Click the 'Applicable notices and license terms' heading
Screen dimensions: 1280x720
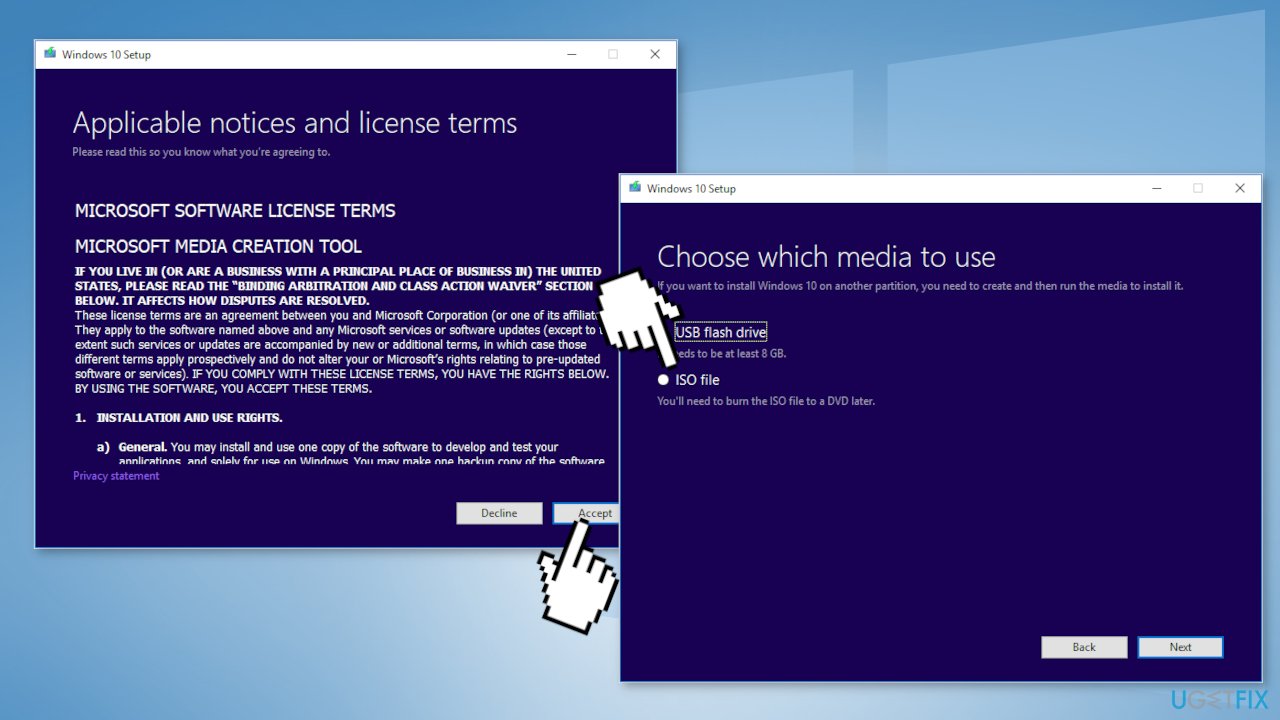click(x=295, y=123)
